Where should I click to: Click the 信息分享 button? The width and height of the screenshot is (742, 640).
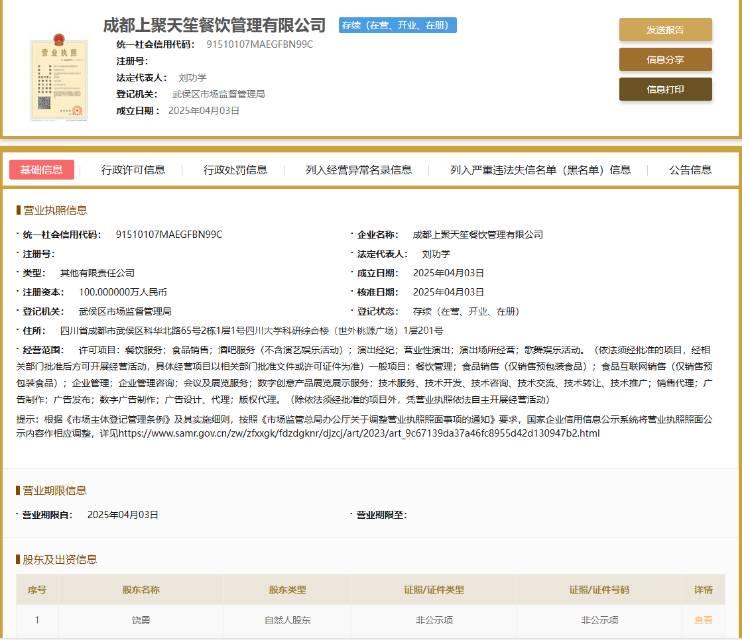[x=665, y=60]
